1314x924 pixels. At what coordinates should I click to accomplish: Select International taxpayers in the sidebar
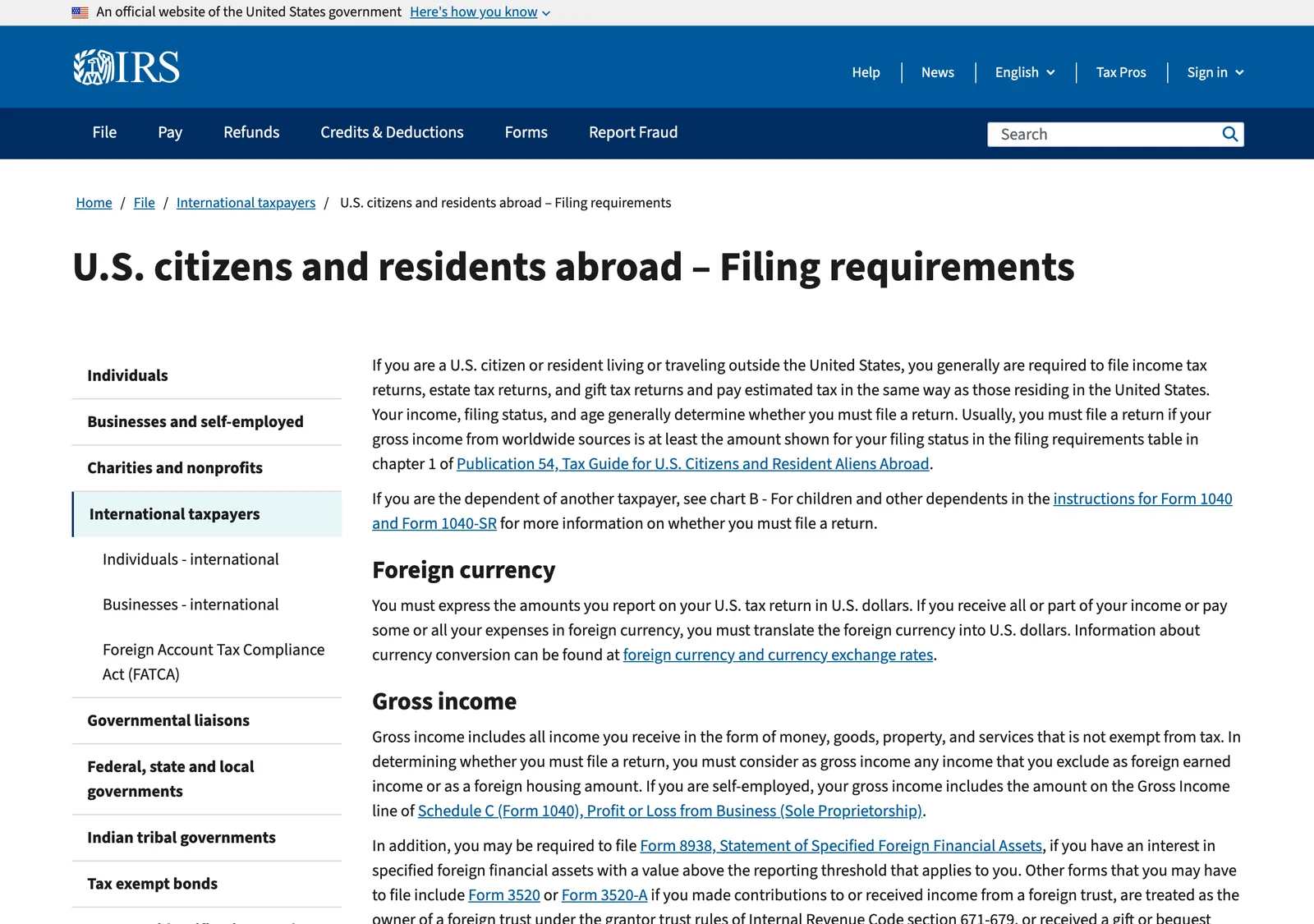coord(207,514)
